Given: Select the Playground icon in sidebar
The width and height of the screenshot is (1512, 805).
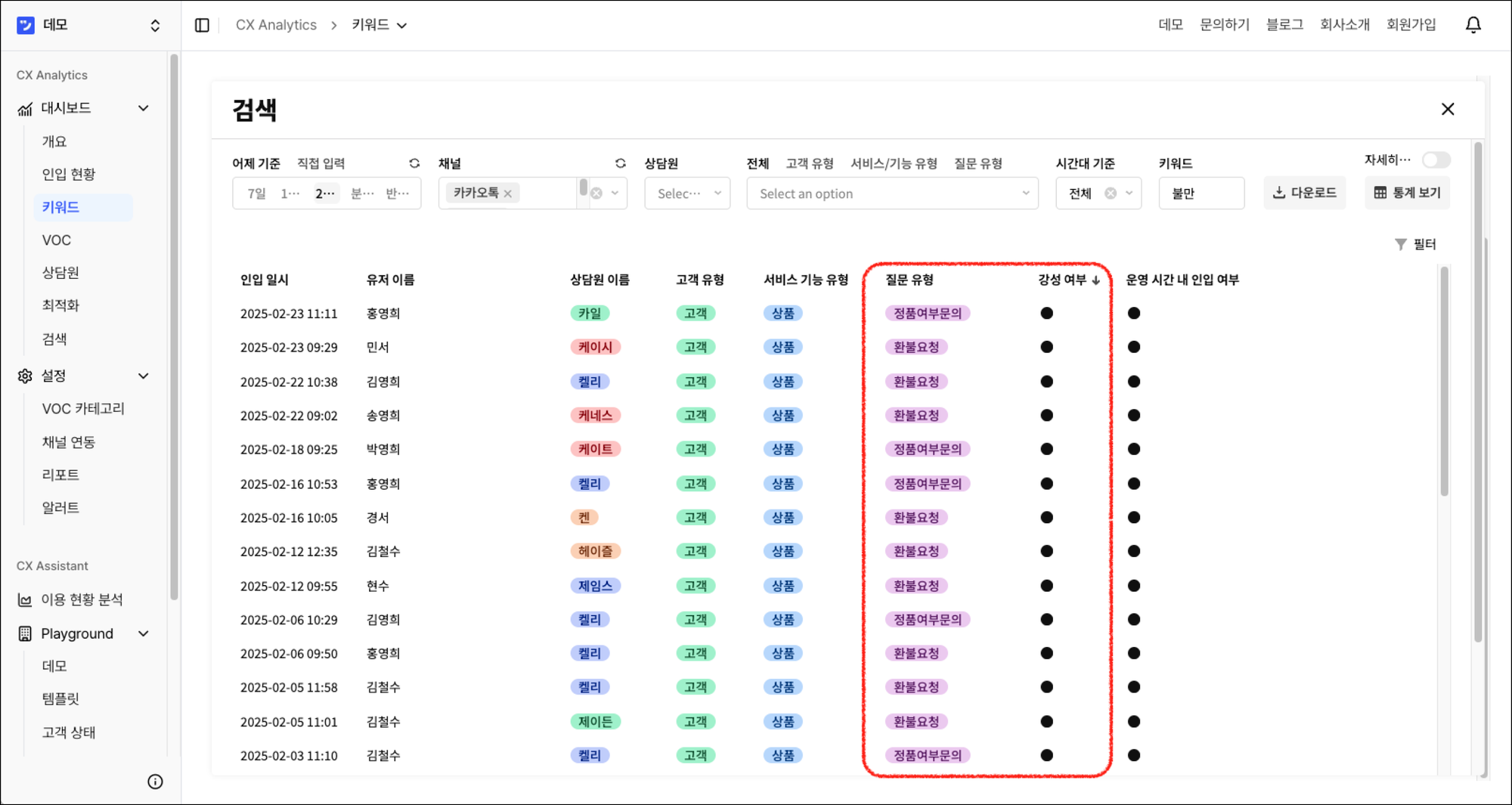Looking at the screenshot, I should 23,633.
